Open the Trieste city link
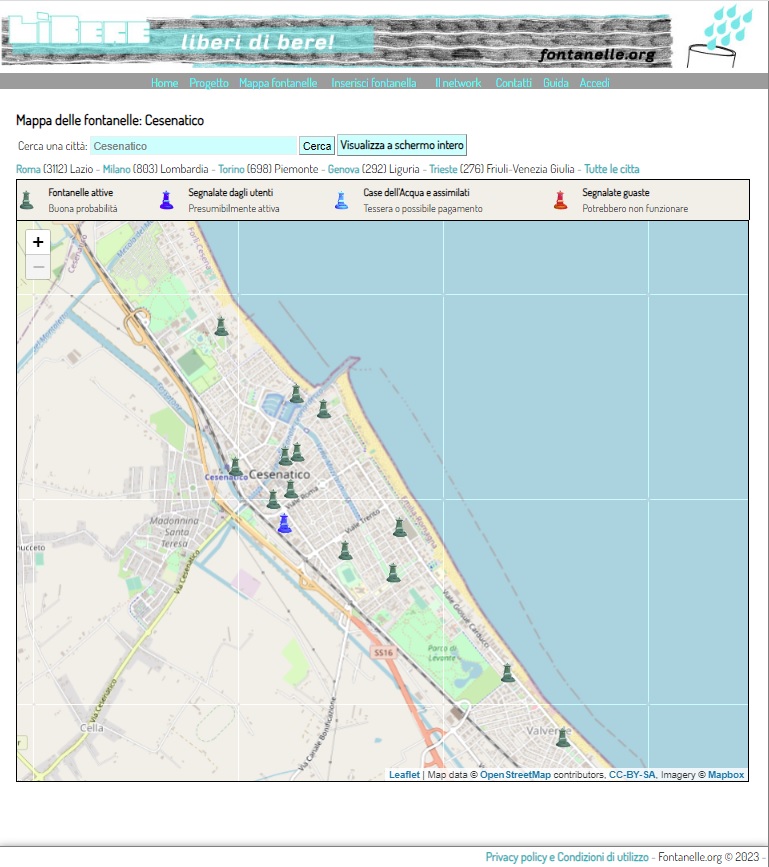769x867 pixels. (x=443, y=169)
